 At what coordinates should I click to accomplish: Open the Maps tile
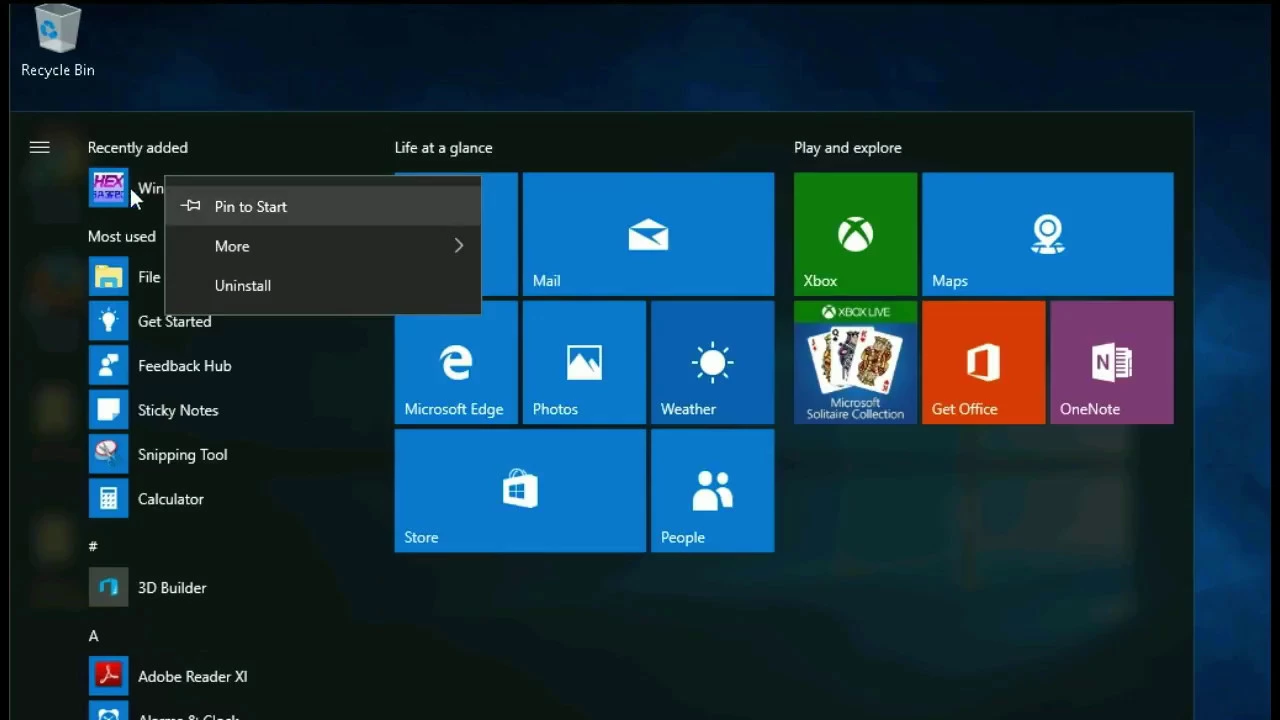(1047, 234)
